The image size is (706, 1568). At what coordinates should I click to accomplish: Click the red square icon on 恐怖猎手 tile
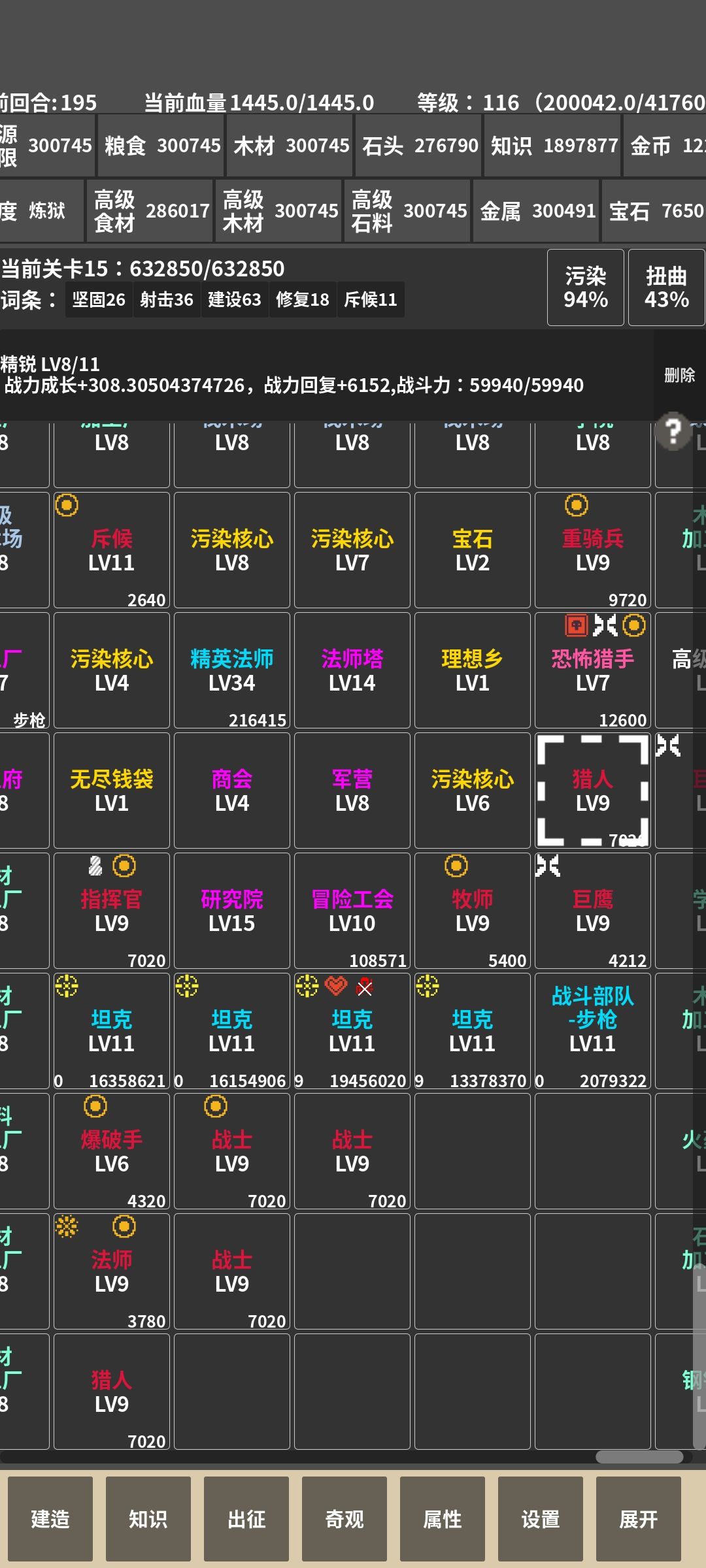point(577,625)
